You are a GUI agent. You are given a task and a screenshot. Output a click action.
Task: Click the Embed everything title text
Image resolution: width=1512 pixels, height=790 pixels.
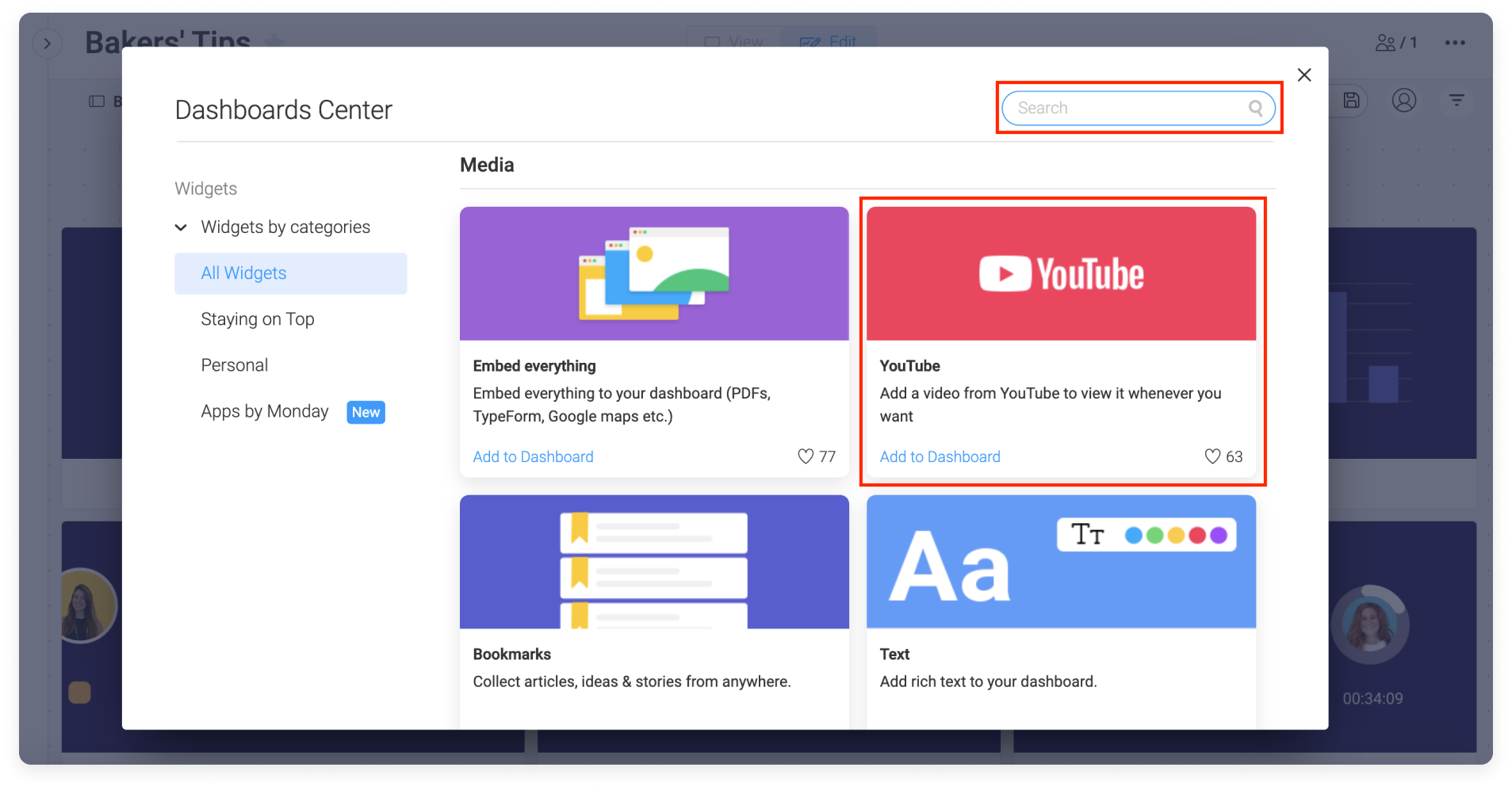pyautogui.click(x=534, y=366)
